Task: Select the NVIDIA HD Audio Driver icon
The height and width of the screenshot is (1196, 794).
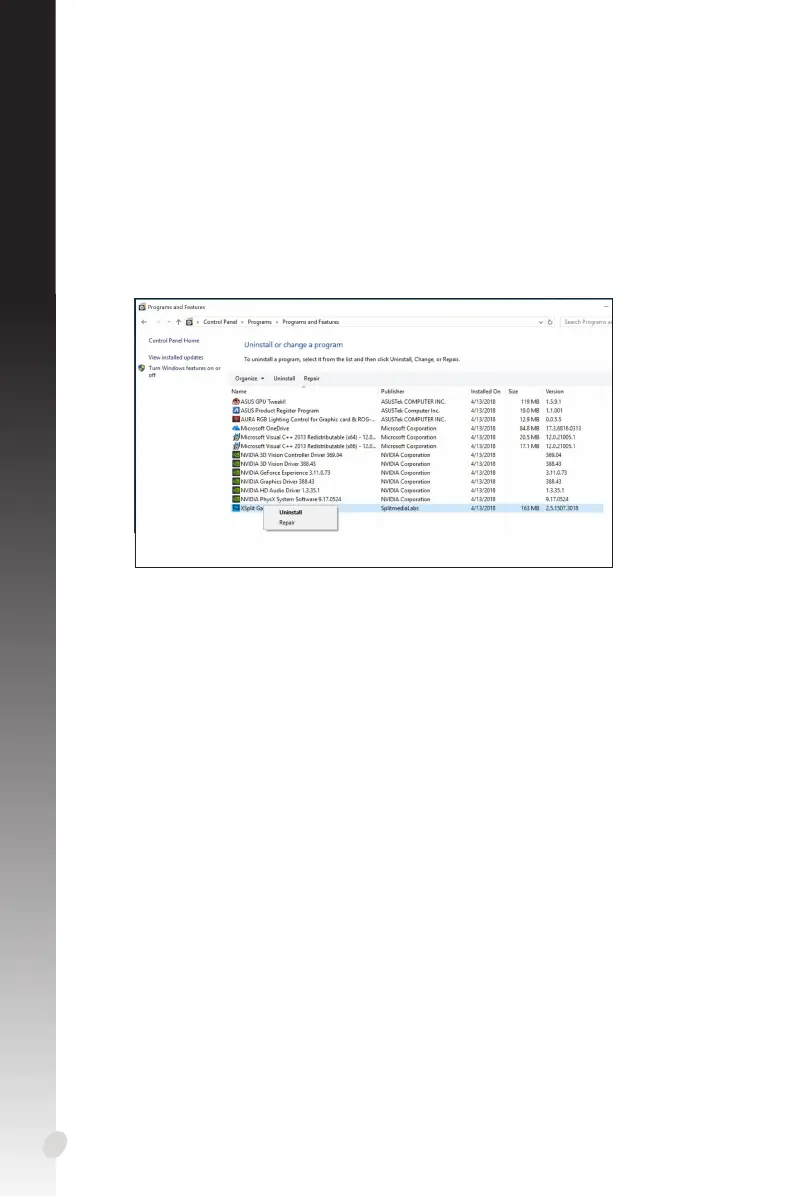Action: pos(236,490)
